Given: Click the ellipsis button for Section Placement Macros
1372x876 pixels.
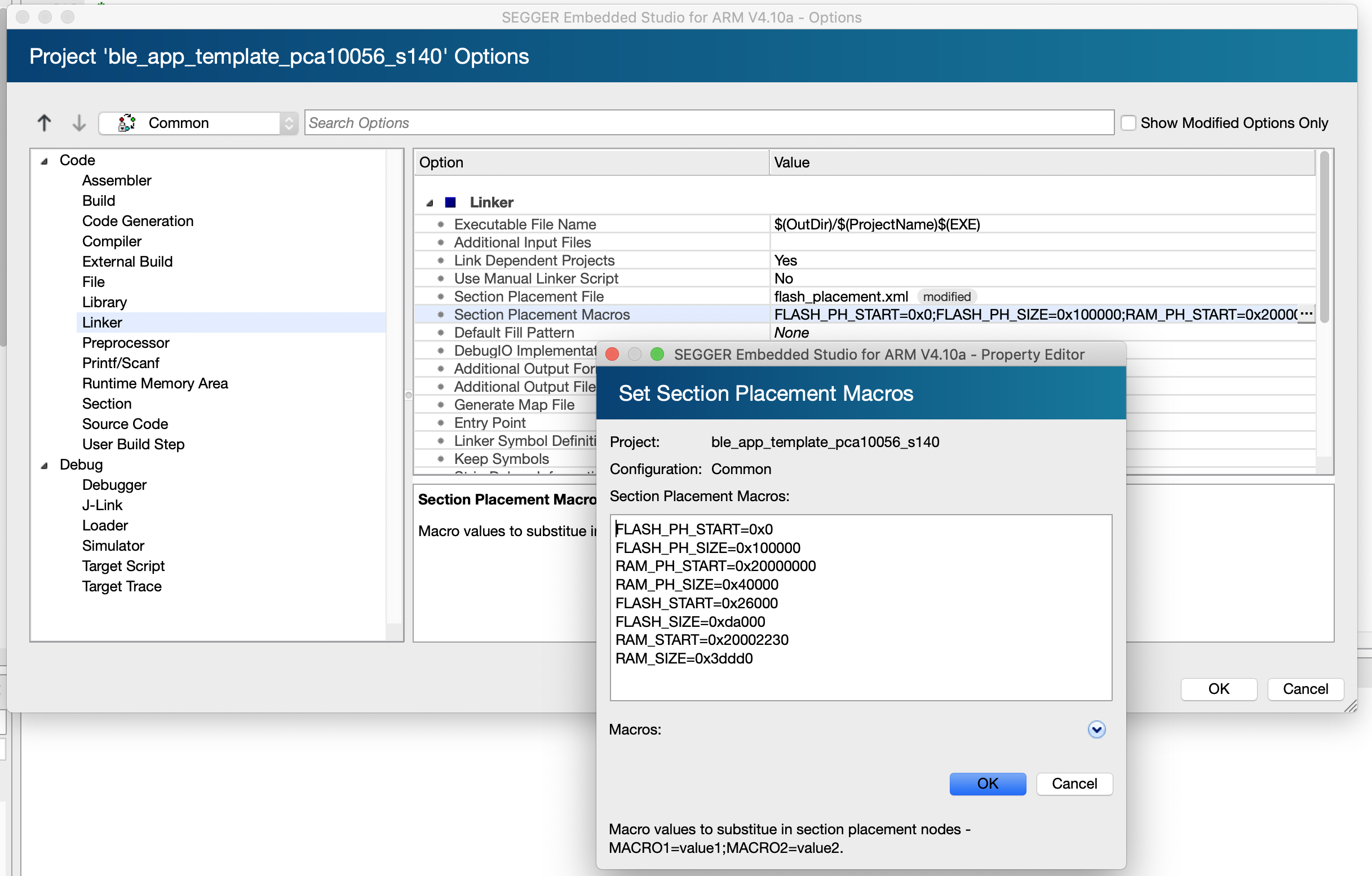Looking at the screenshot, I should (x=1306, y=314).
